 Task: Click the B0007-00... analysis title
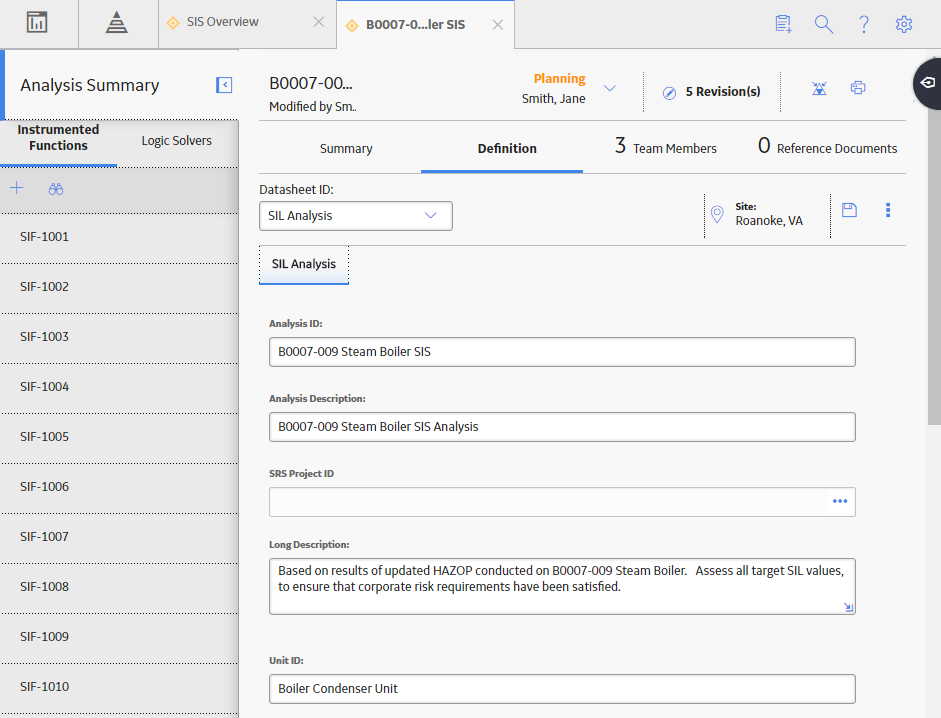tap(311, 83)
